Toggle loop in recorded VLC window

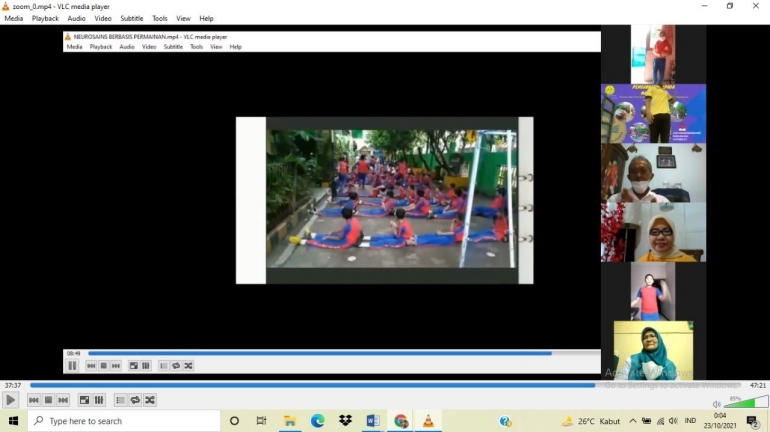pyautogui.click(x=176, y=366)
